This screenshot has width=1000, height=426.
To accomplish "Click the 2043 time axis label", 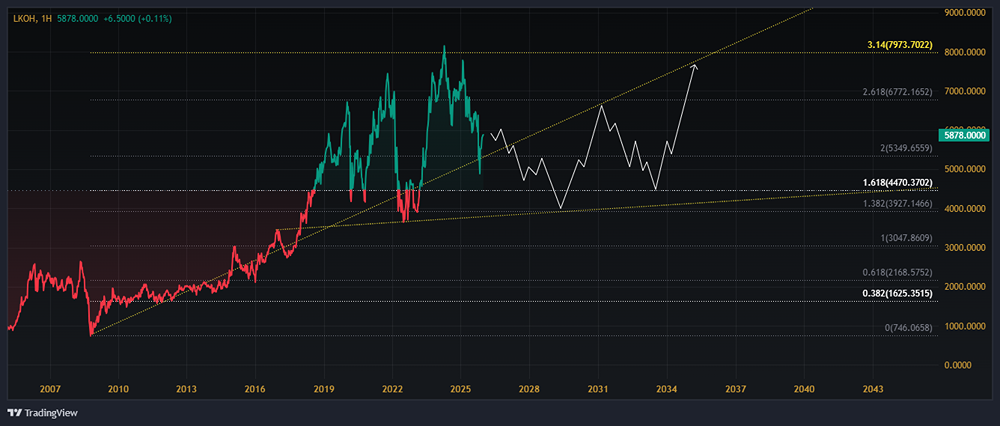I will pos(872,389).
